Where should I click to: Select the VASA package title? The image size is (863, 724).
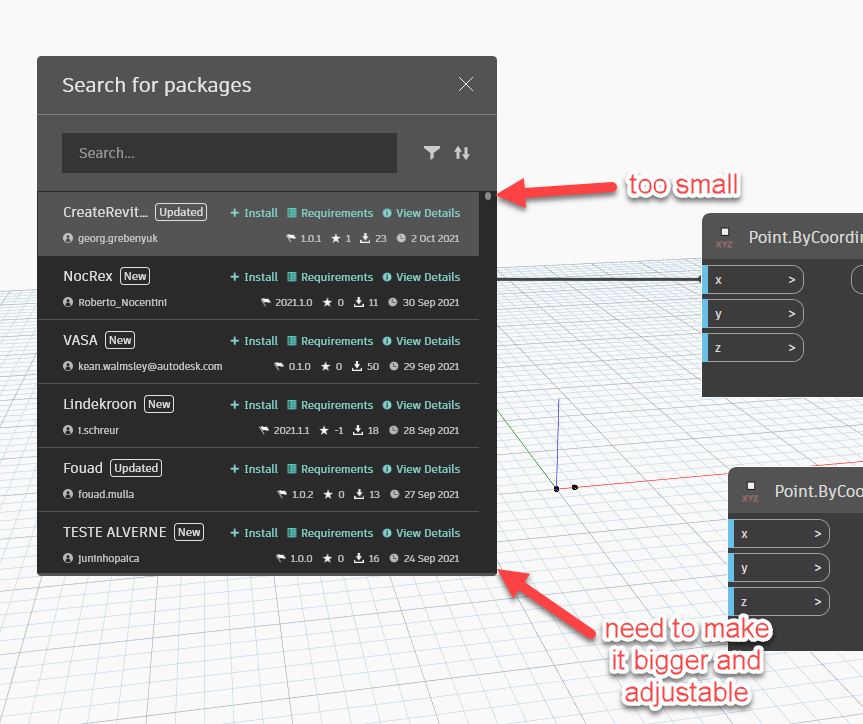tap(80, 340)
